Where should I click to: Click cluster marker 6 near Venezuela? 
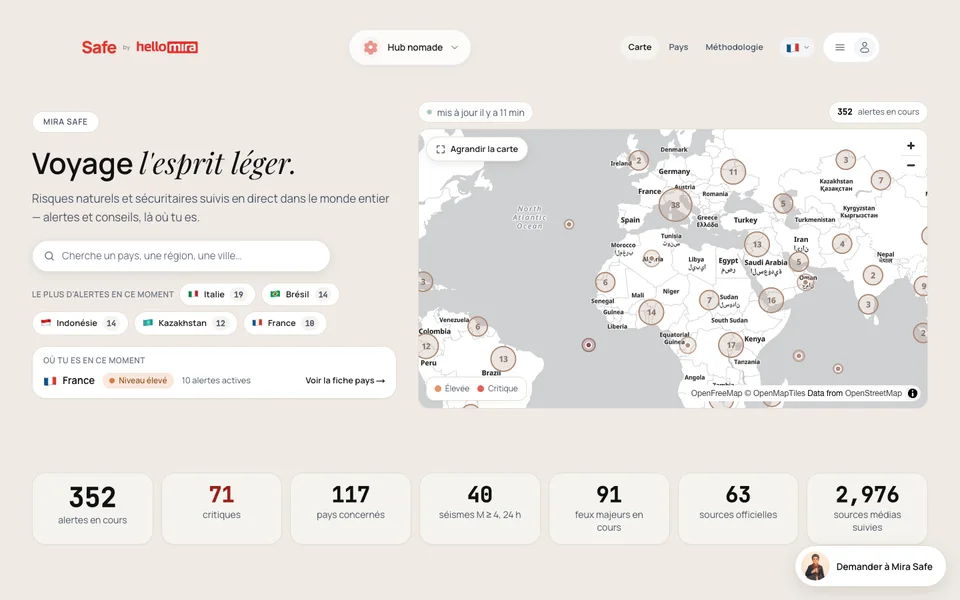[478, 326]
